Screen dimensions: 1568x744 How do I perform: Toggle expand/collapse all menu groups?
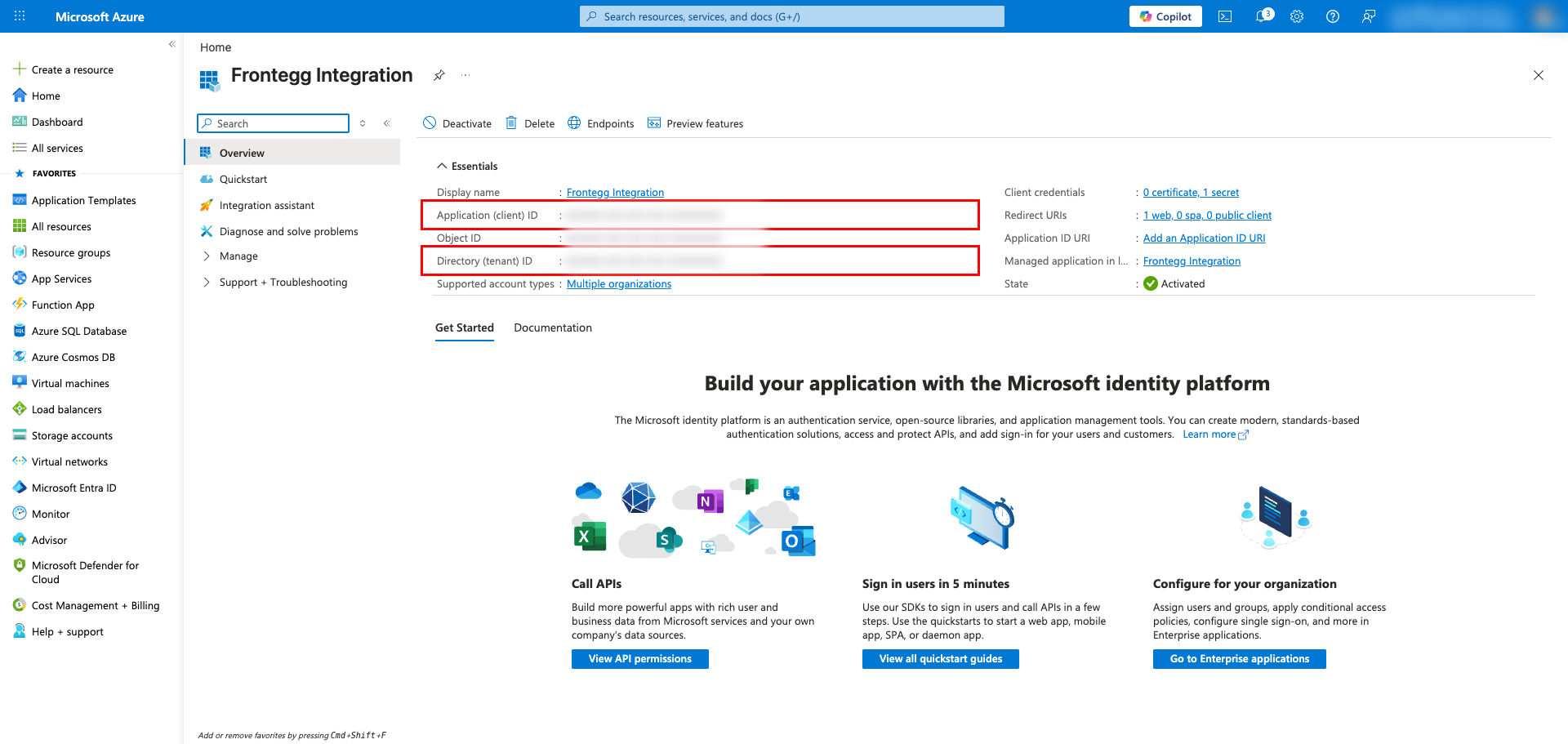[363, 123]
